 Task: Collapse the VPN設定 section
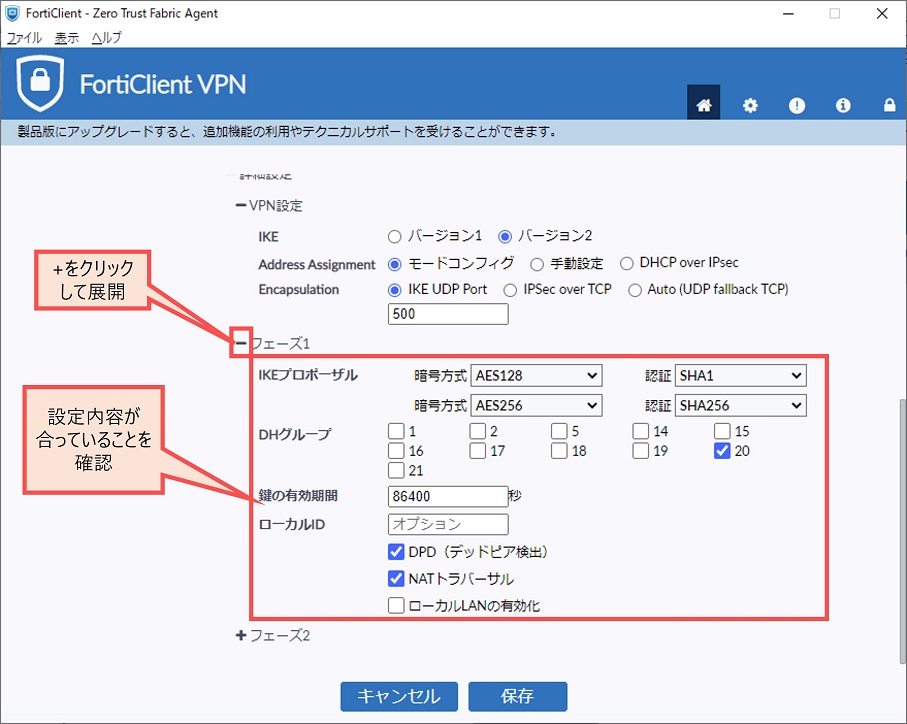[x=241, y=206]
